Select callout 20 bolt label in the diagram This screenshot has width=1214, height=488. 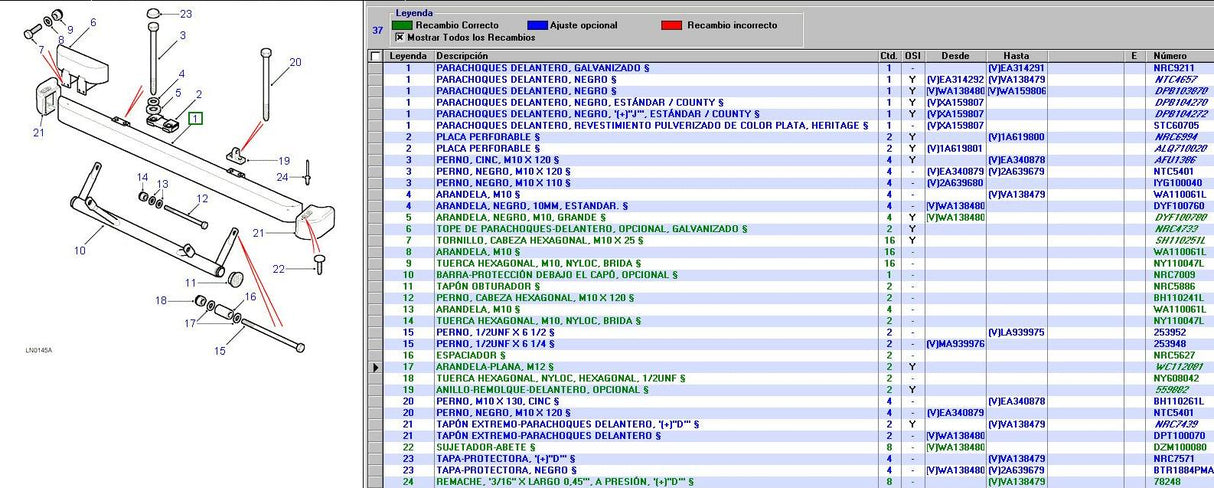coord(294,62)
